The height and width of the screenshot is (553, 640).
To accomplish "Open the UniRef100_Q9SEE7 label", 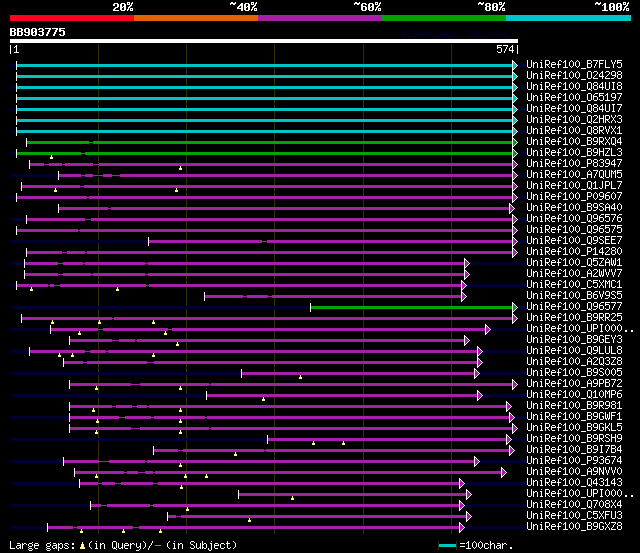I will click(x=574, y=240).
